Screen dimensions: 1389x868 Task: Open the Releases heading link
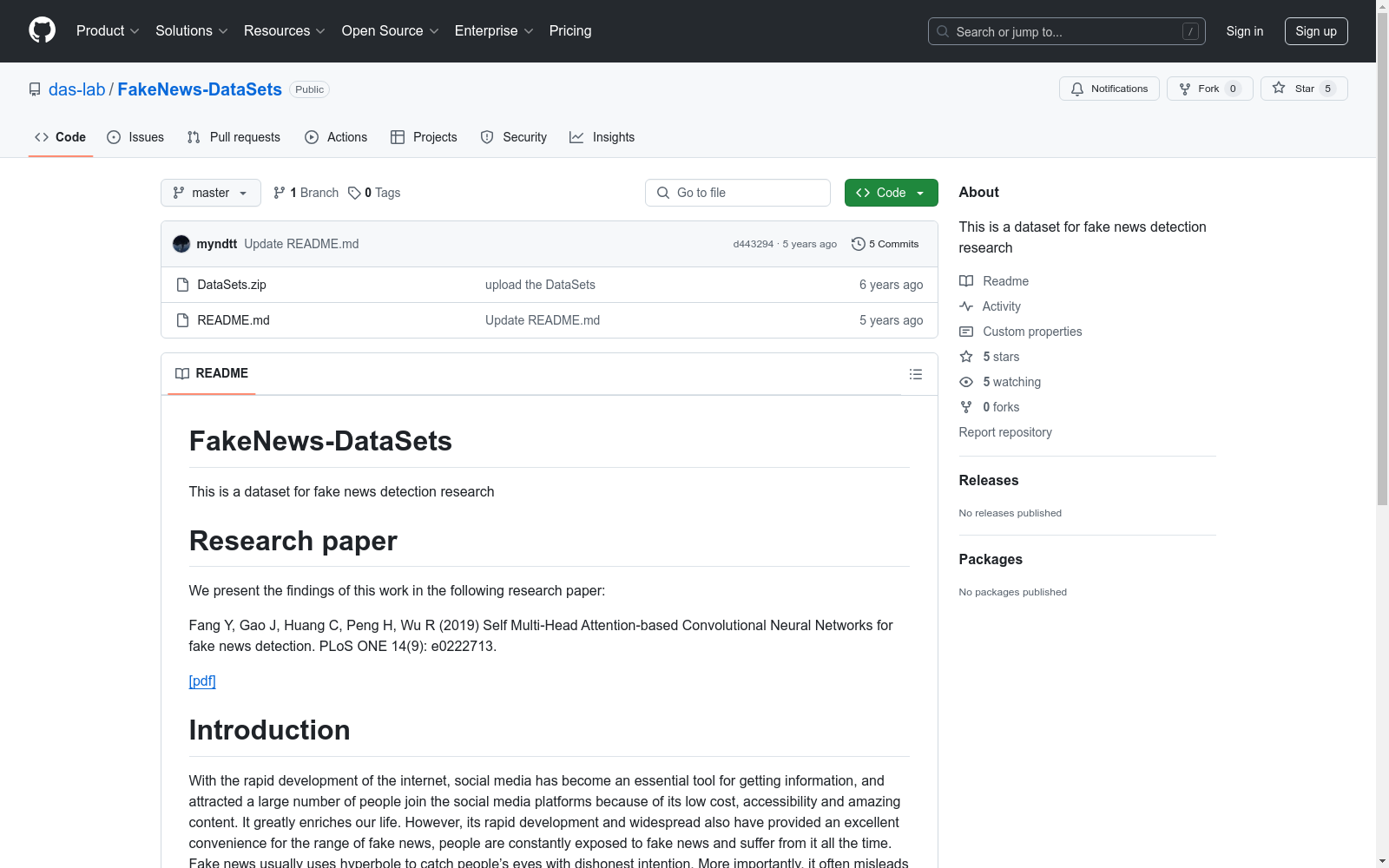(989, 481)
